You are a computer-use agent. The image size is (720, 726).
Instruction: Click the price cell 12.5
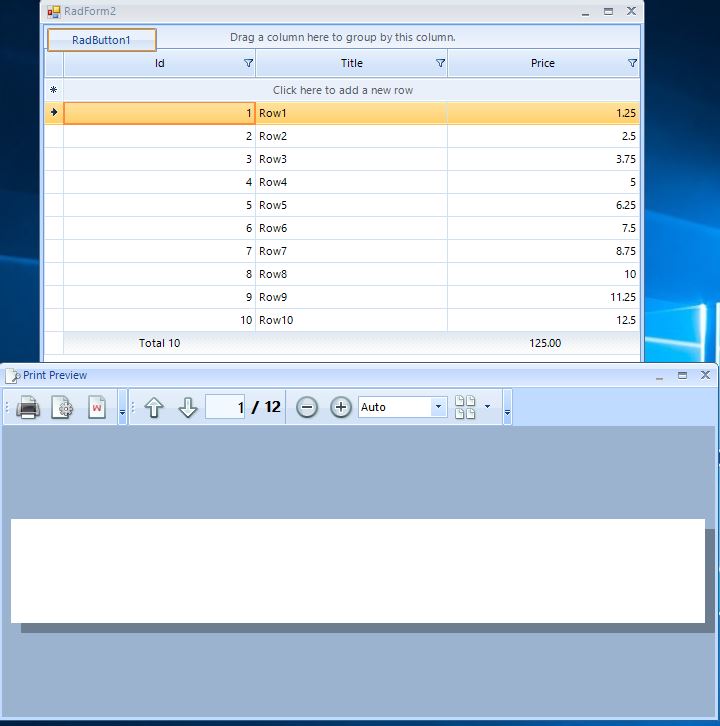[x=544, y=320]
